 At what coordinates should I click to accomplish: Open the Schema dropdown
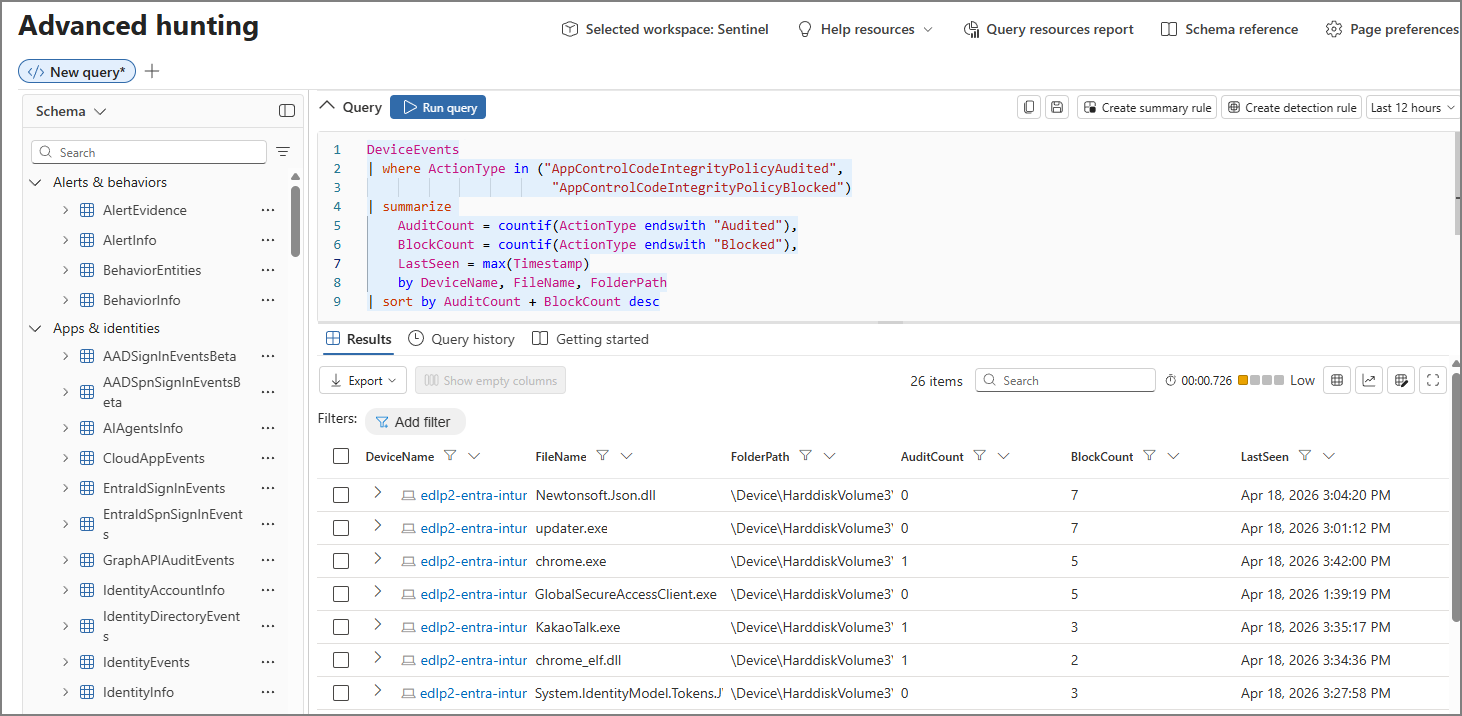pyautogui.click(x=71, y=111)
